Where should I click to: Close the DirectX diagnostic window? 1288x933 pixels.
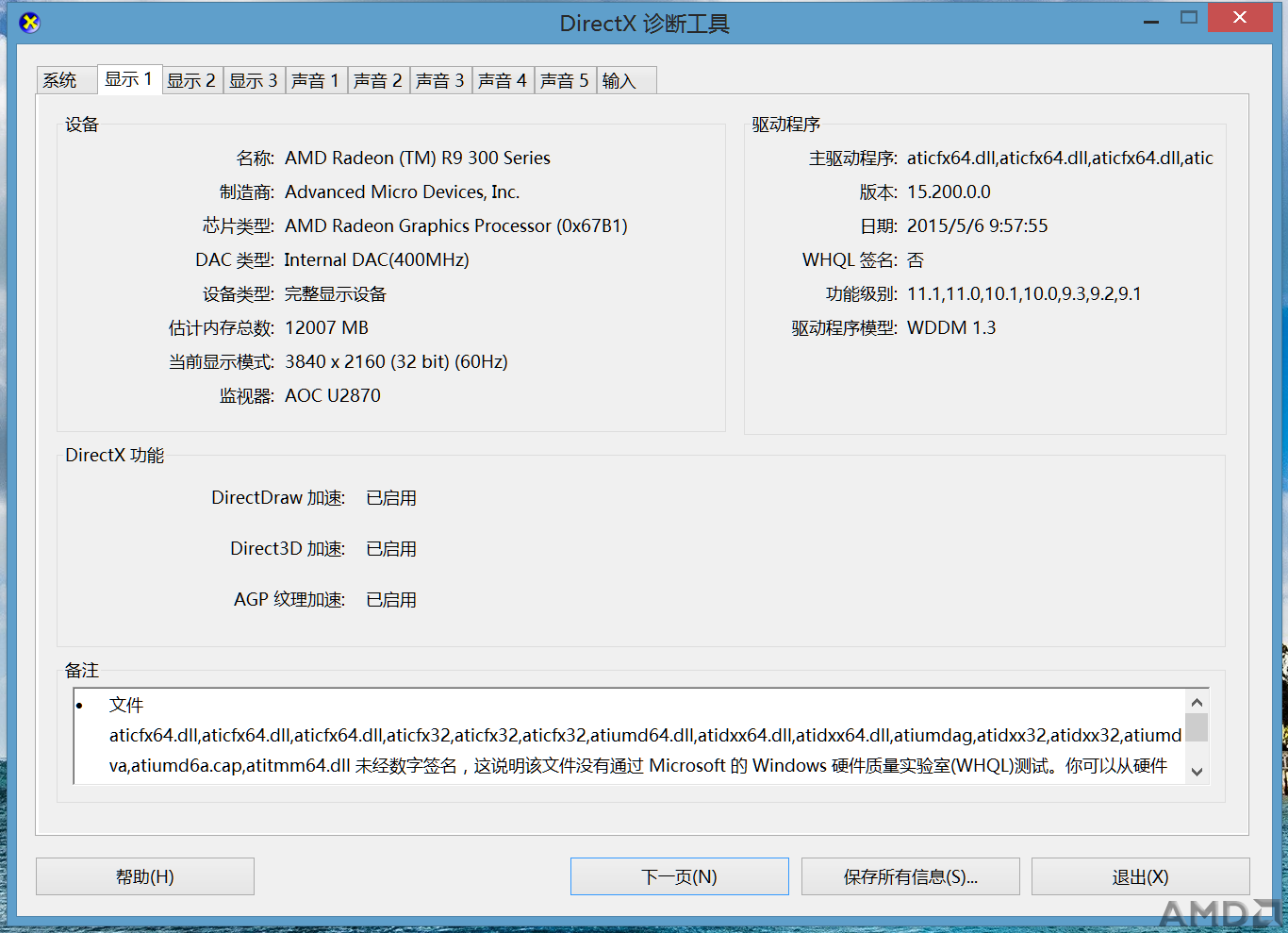[x=1240, y=18]
